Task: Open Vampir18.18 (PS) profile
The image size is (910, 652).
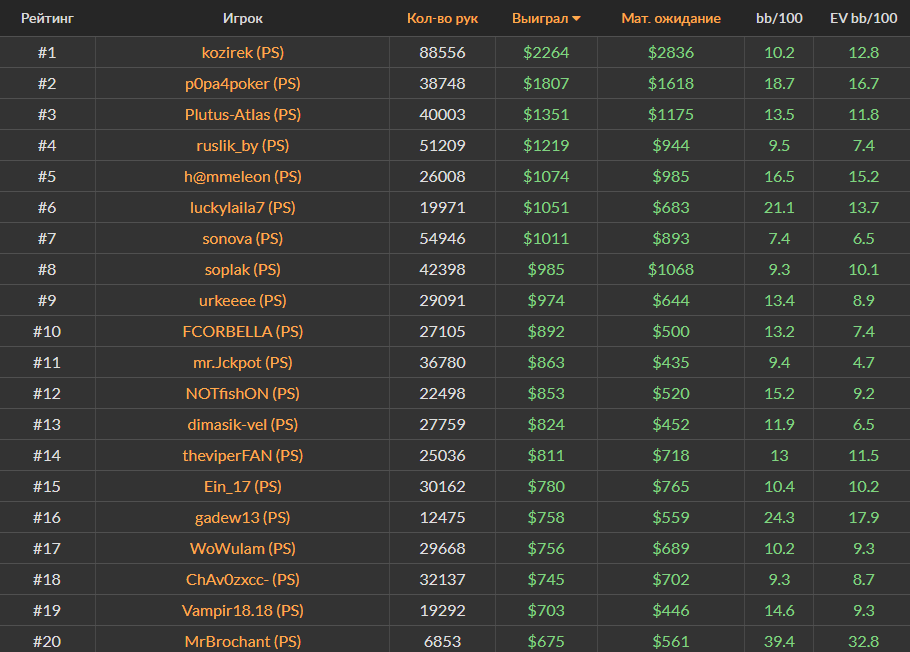Action: [x=242, y=610]
